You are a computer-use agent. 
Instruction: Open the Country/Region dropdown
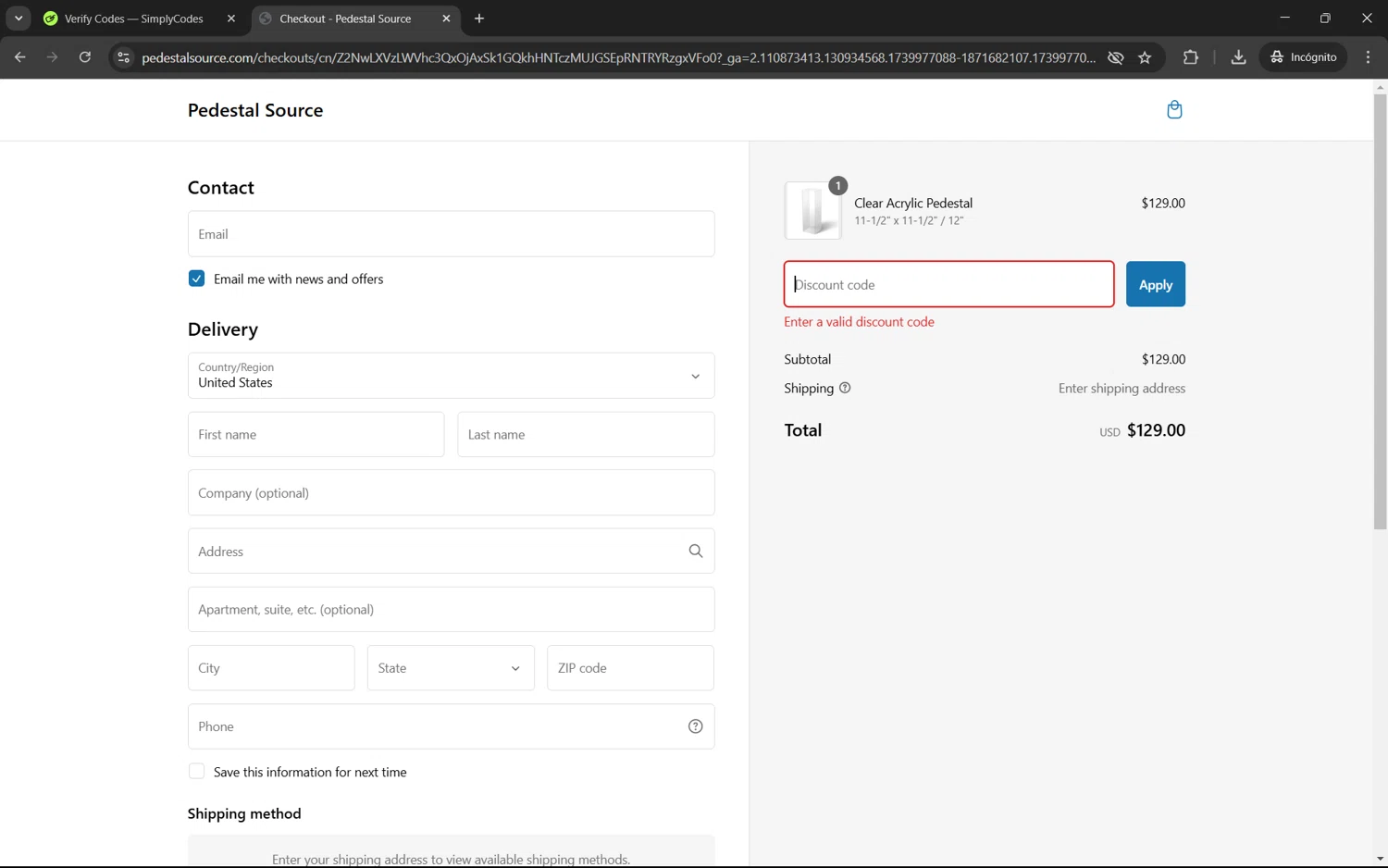pos(451,376)
